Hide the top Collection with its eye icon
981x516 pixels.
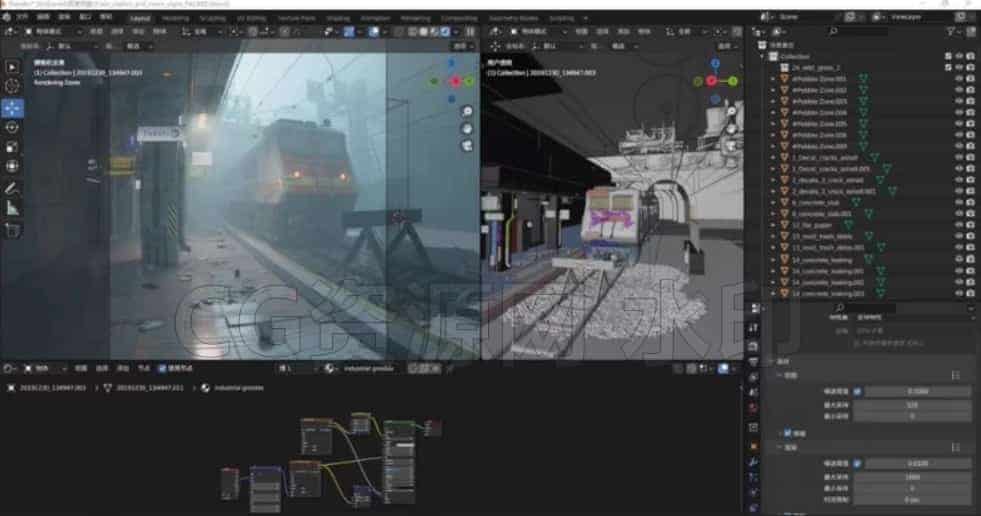coord(959,56)
